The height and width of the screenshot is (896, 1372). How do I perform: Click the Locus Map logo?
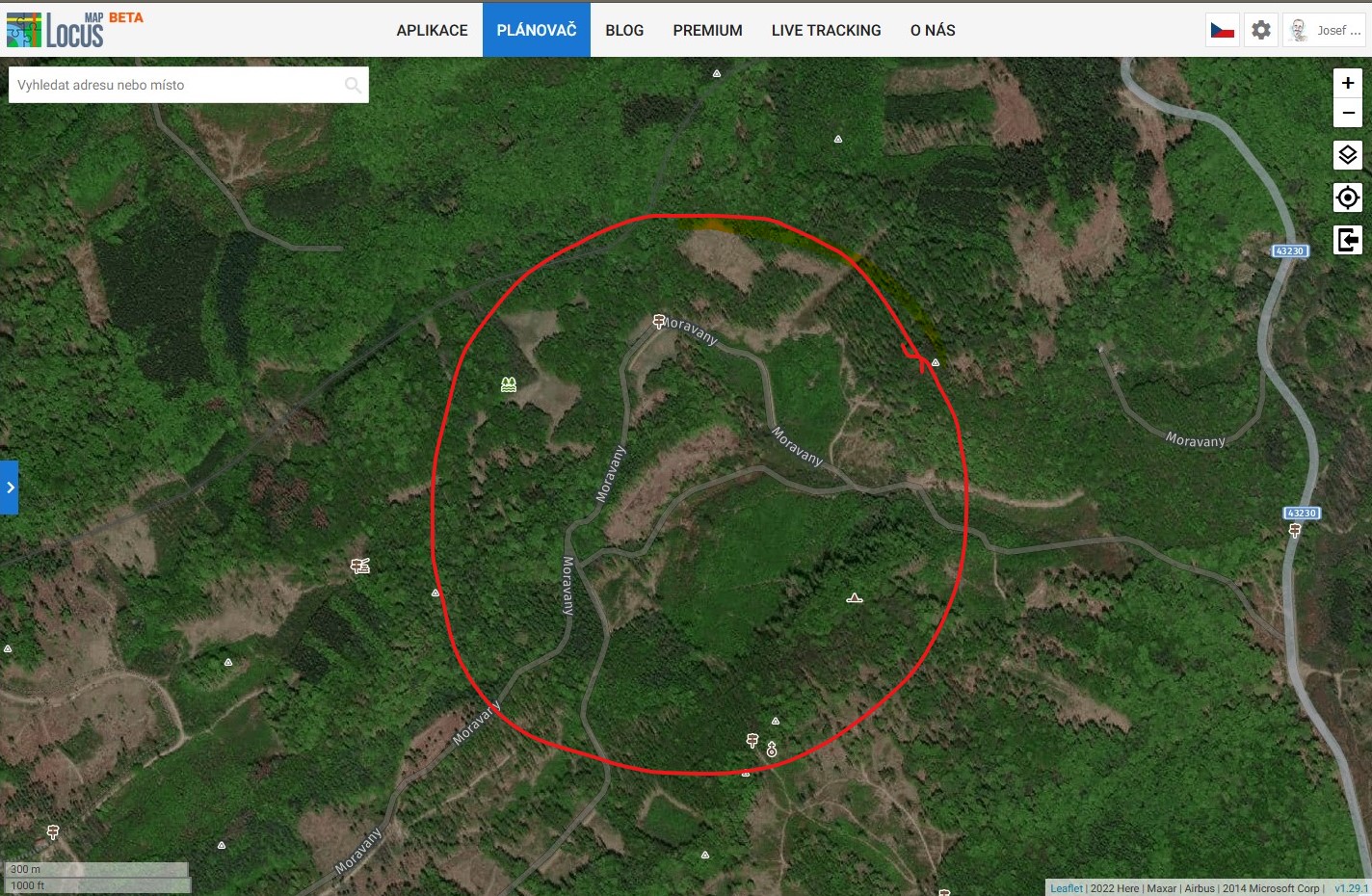pyautogui.click(x=74, y=30)
